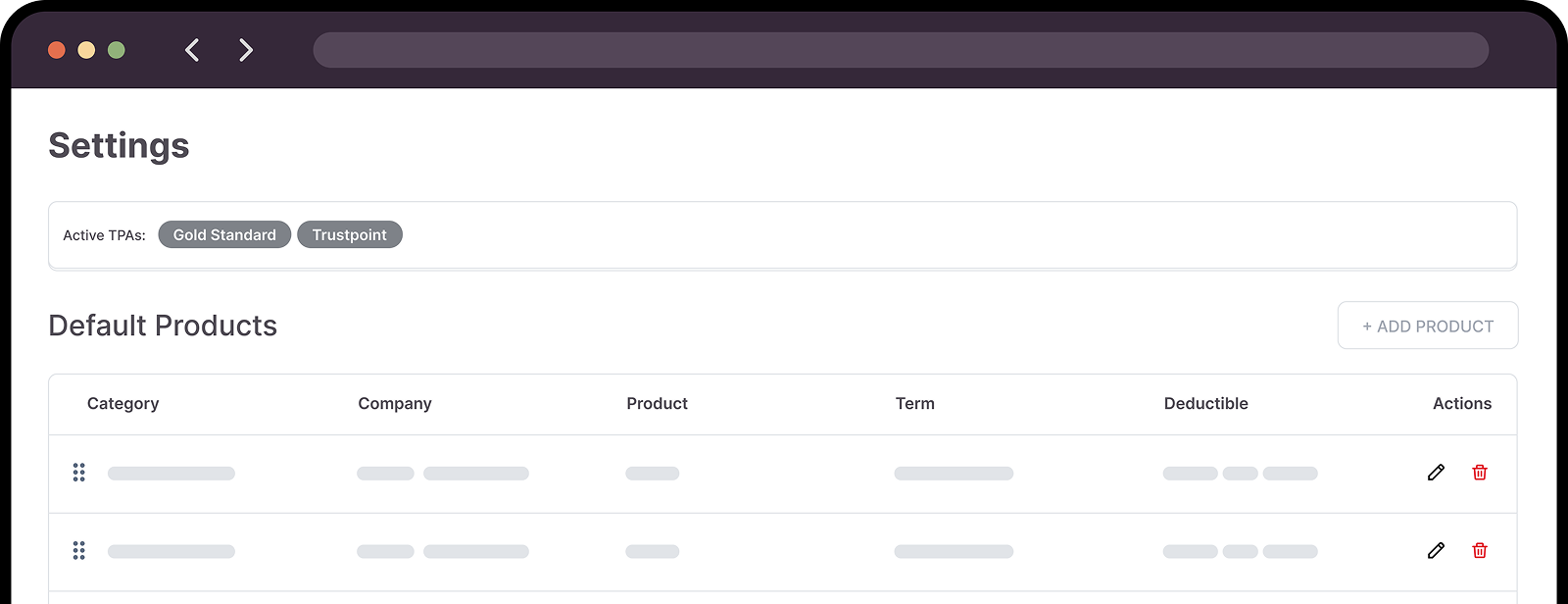Click the Company column header
The height and width of the screenshot is (604, 1568).
395,404
